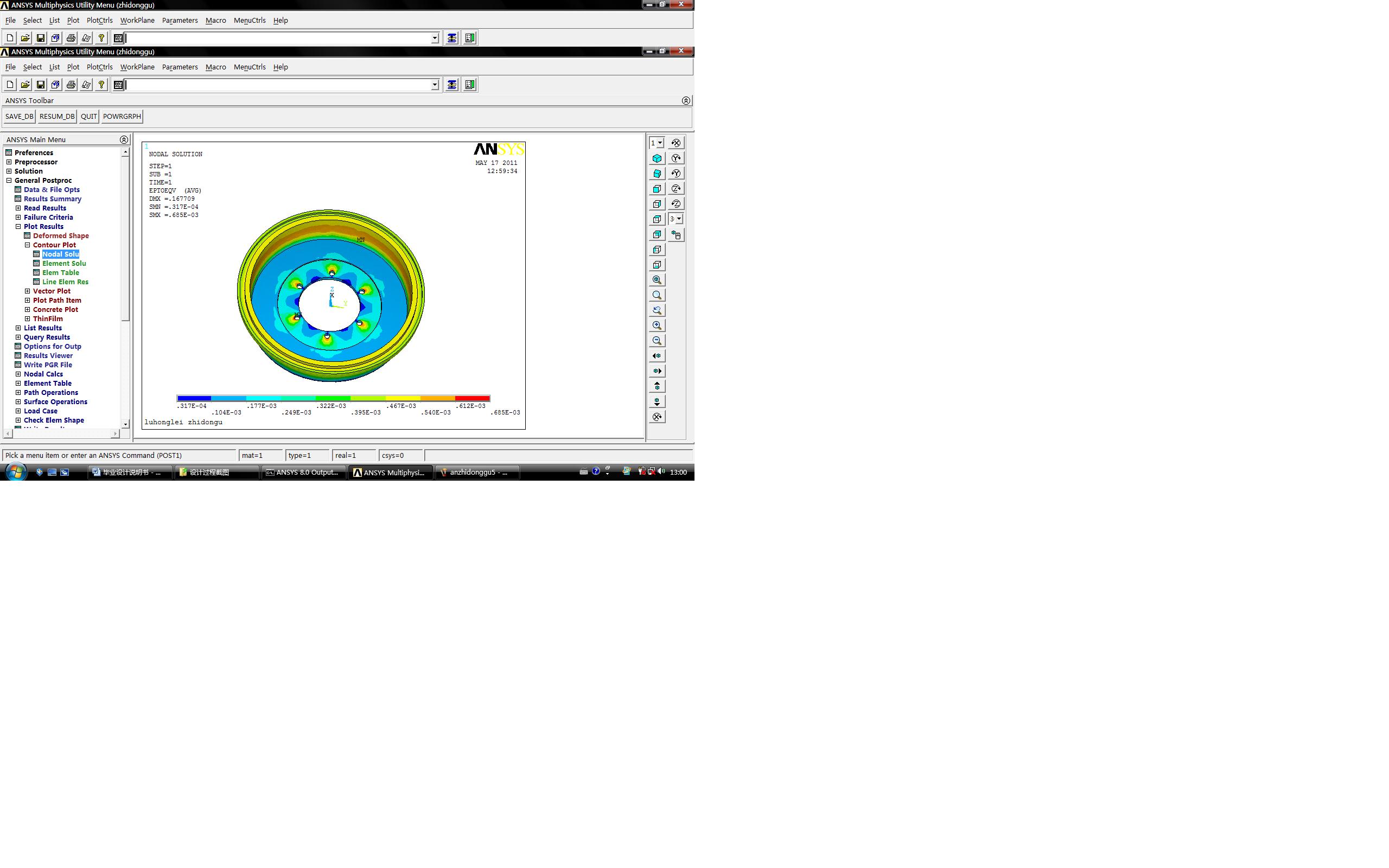The image size is (1389, 868).
Task: Click printer icon in top Utility Menu toolbar
Action: click(71, 38)
